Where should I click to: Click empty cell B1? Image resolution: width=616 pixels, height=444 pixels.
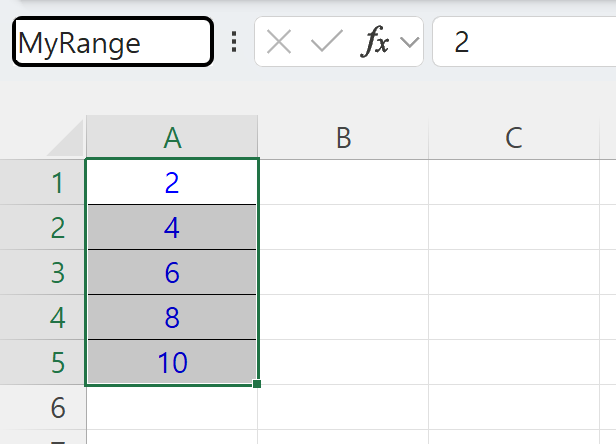(x=343, y=182)
